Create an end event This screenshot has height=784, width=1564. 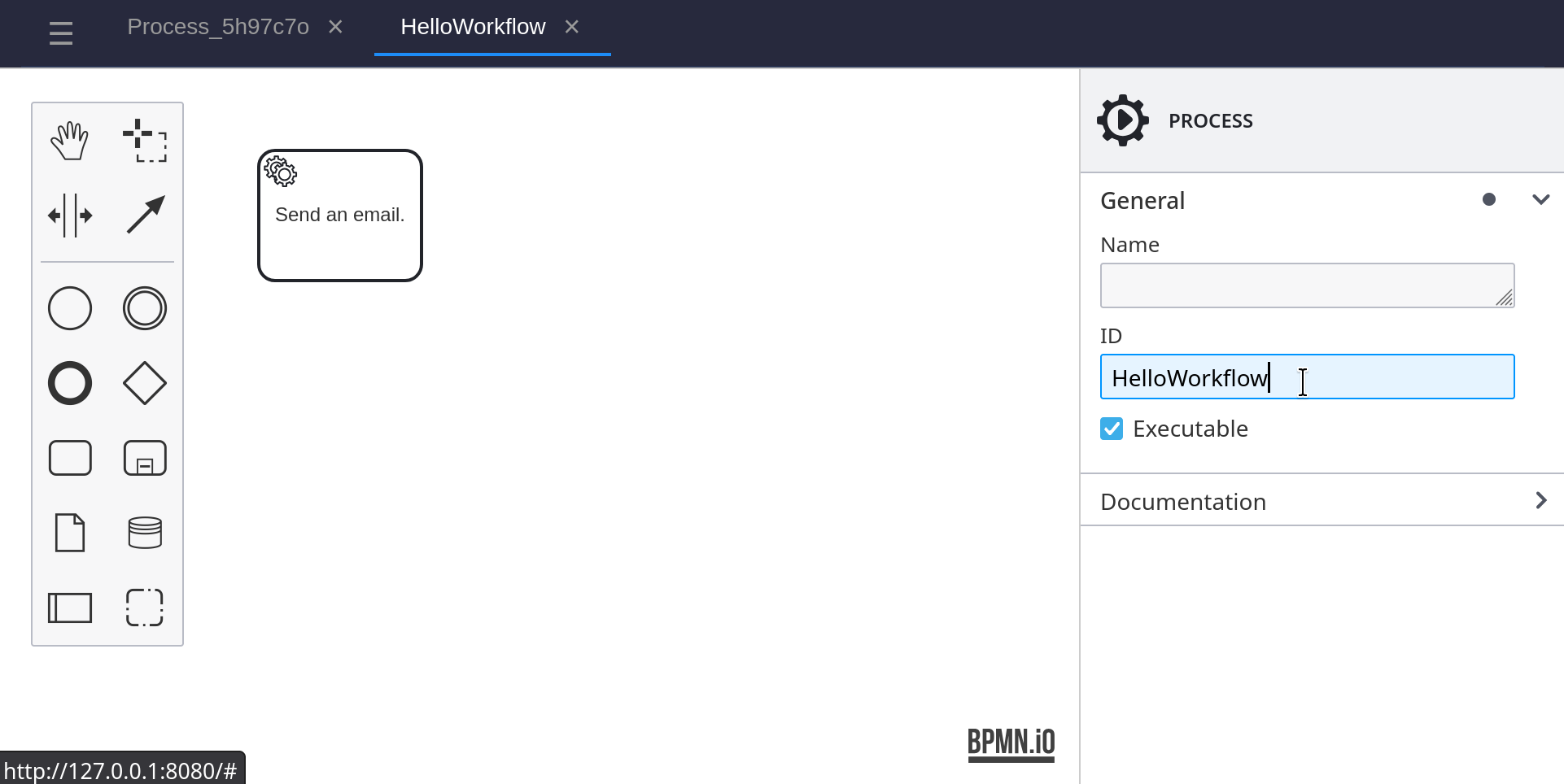(x=70, y=383)
